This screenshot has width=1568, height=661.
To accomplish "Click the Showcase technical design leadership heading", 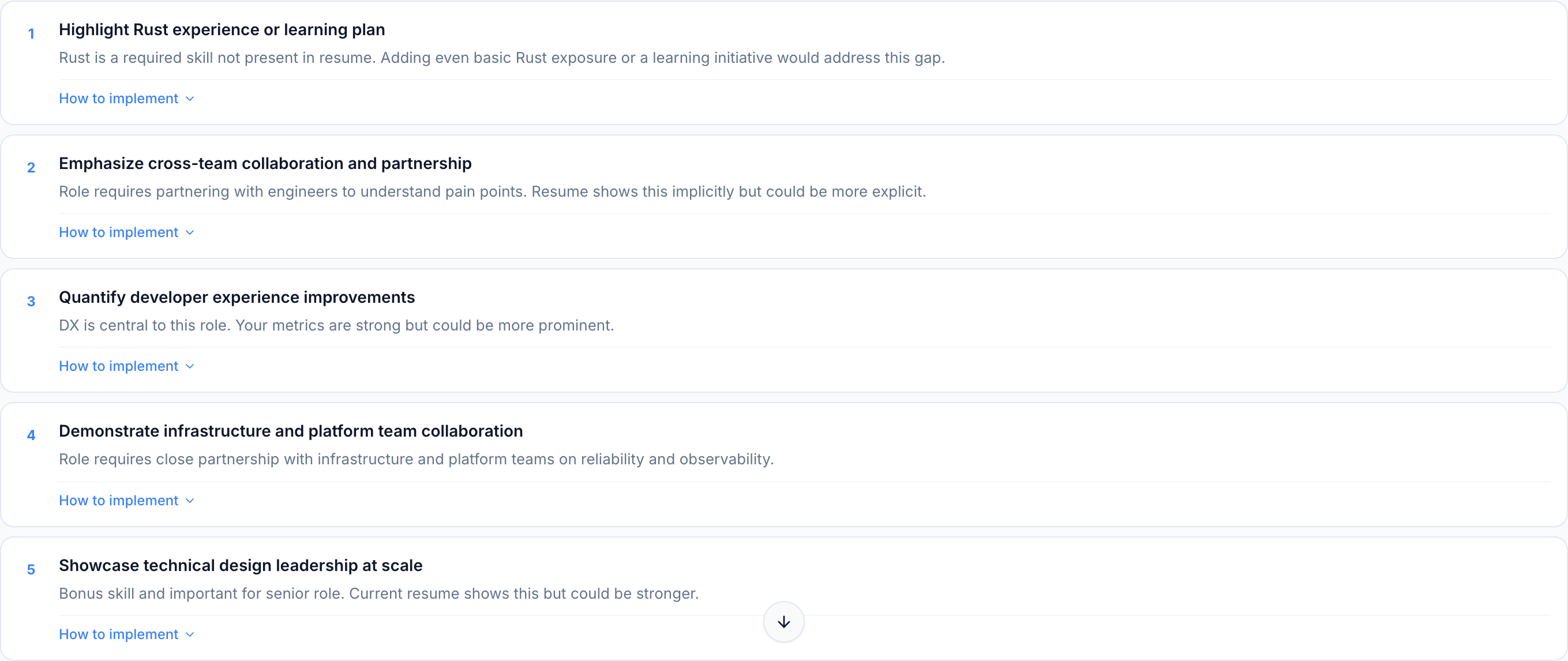I will [241, 565].
